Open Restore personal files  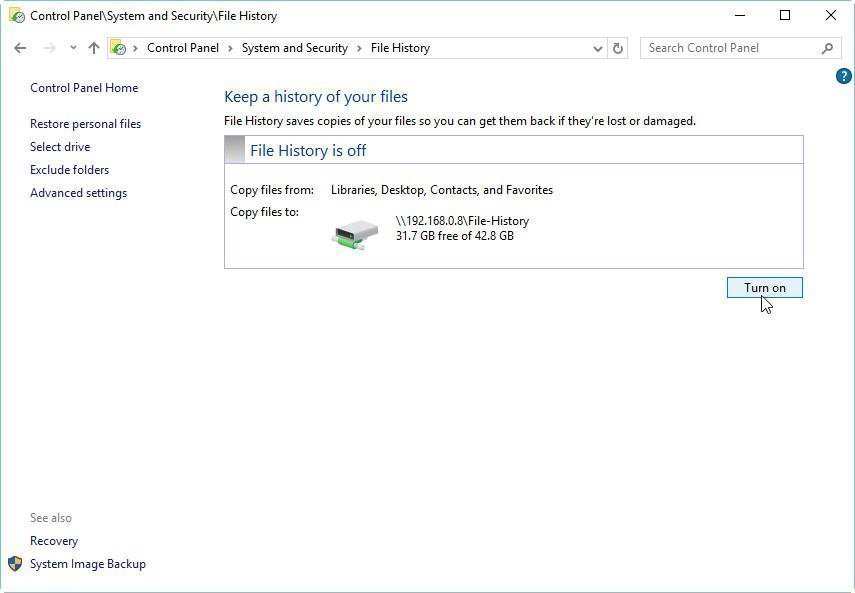pyautogui.click(x=86, y=124)
